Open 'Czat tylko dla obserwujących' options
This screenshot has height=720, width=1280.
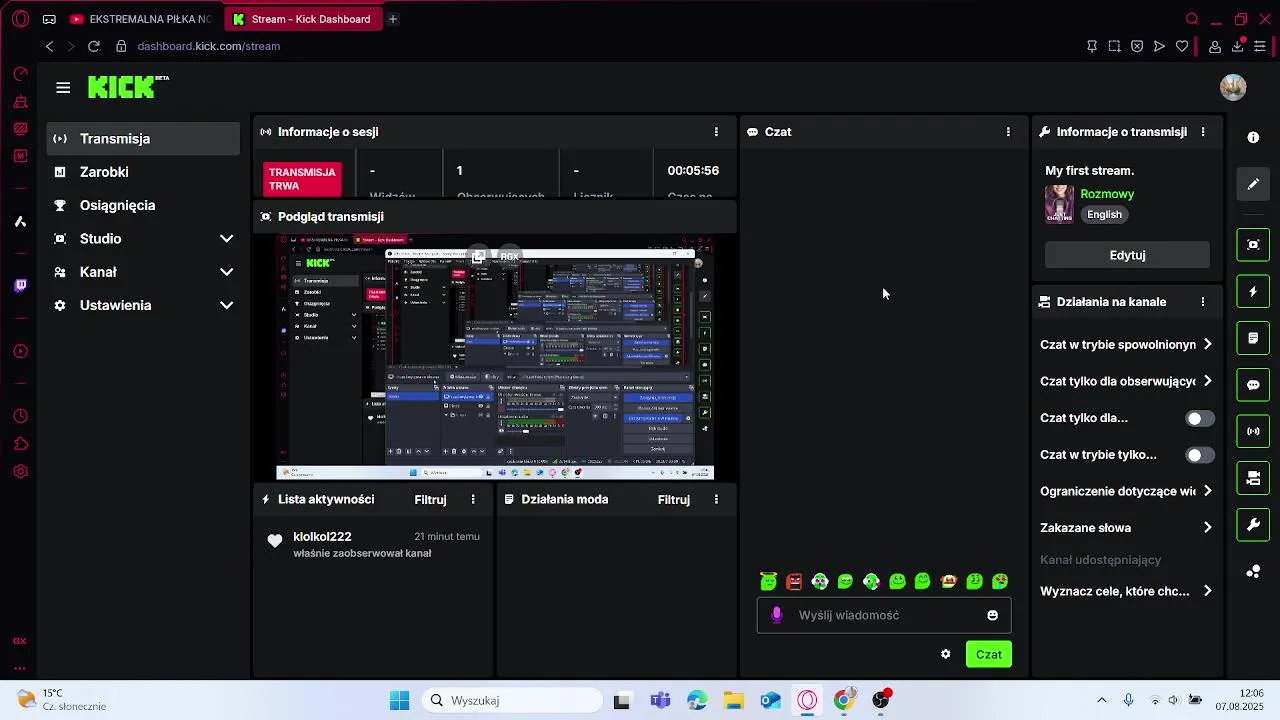1127,381
